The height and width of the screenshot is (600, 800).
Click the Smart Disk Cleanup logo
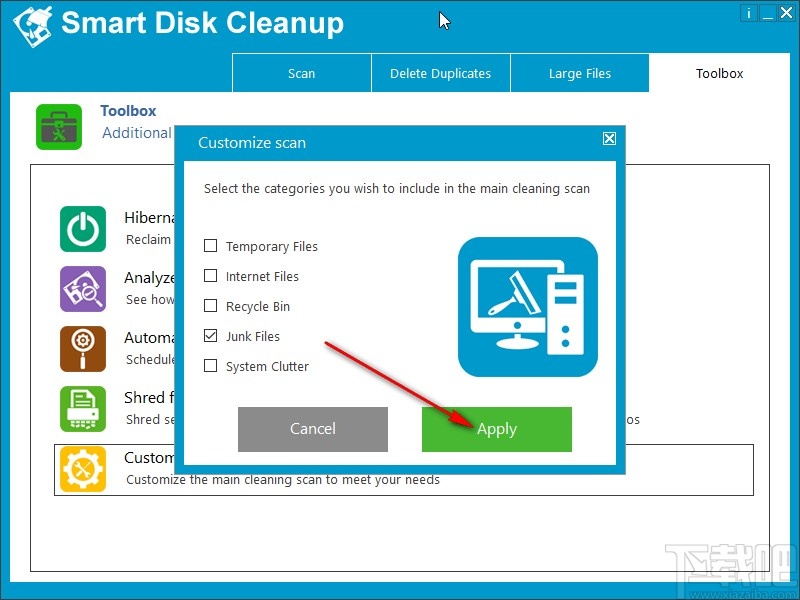(x=32, y=26)
